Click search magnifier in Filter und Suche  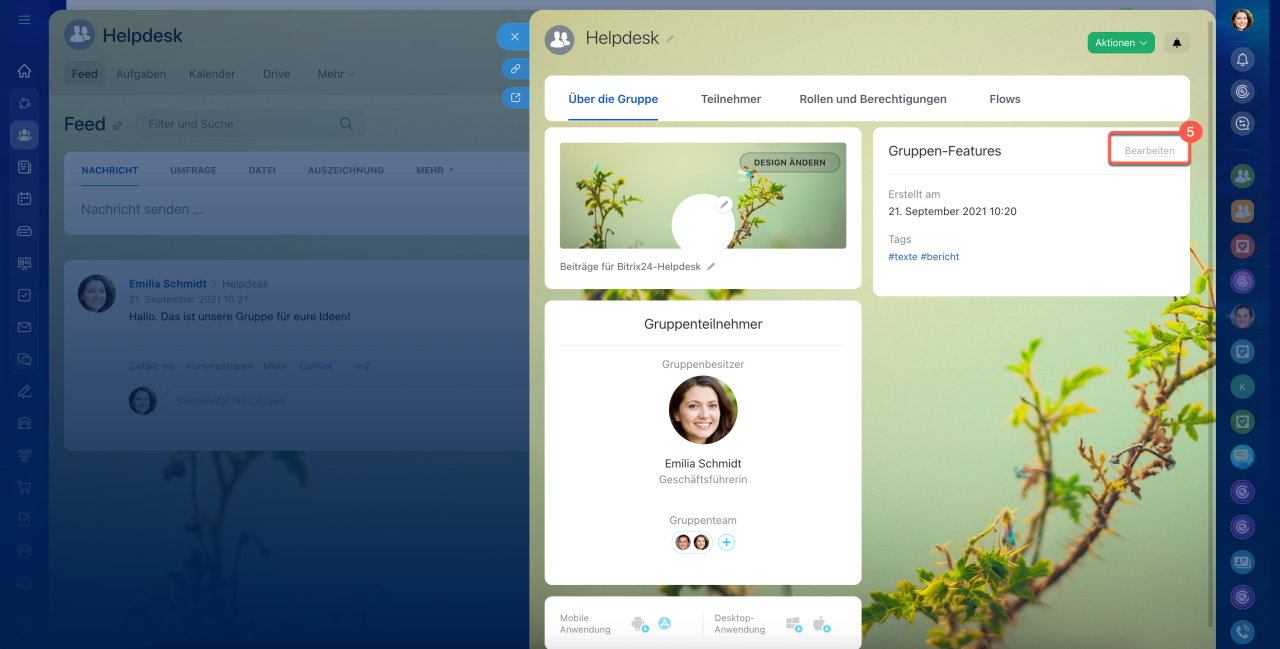[x=346, y=124]
